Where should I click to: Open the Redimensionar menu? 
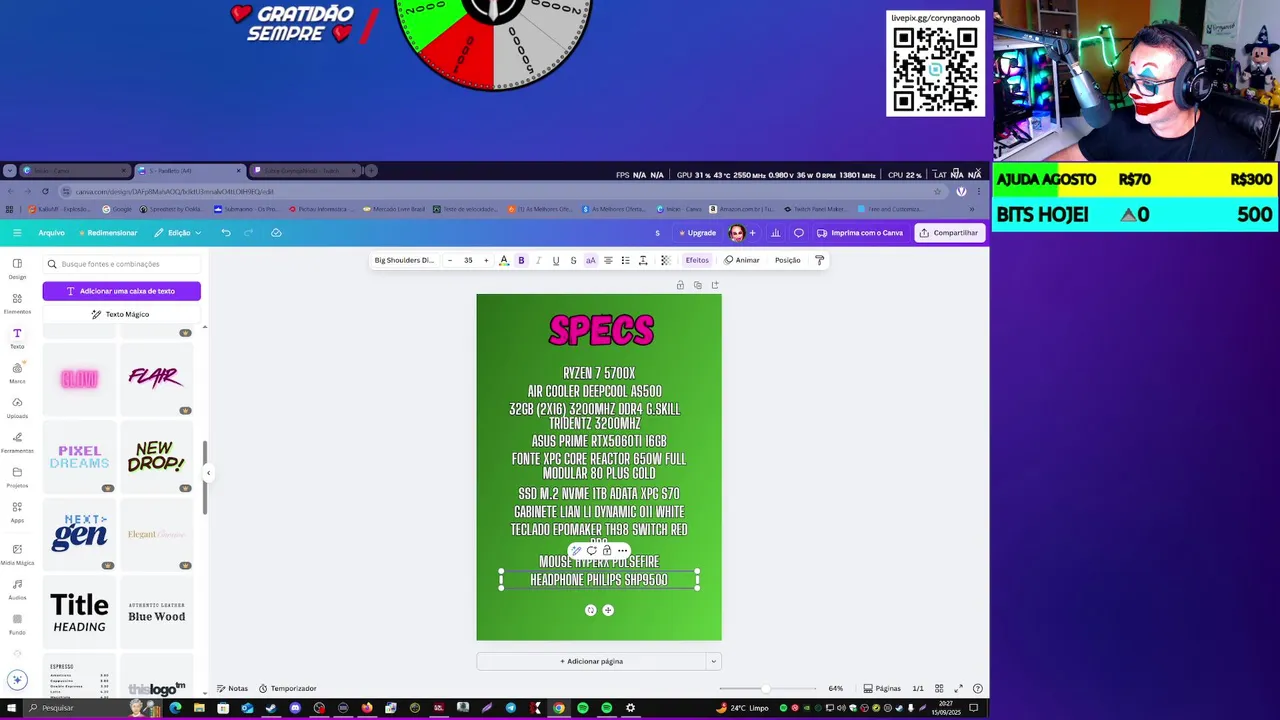[x=107, y=233]
